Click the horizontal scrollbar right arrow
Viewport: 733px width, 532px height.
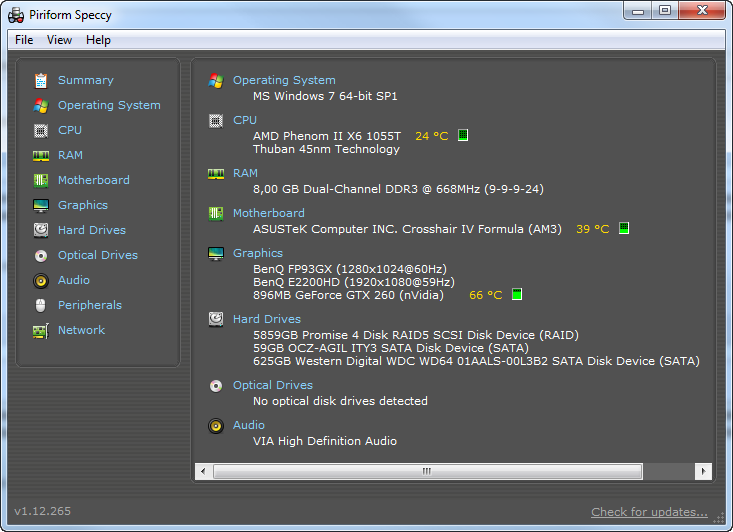tap(703, 471)
